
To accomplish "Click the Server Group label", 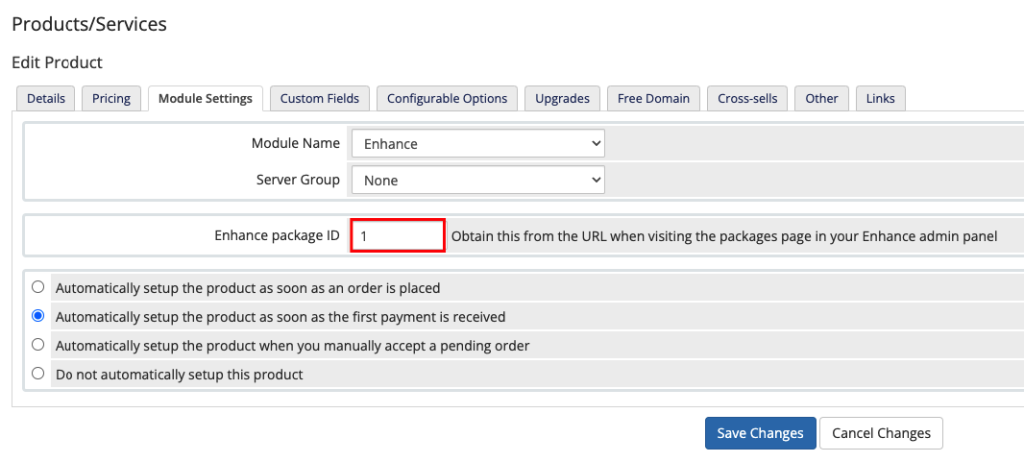I will tap(298, 180).
